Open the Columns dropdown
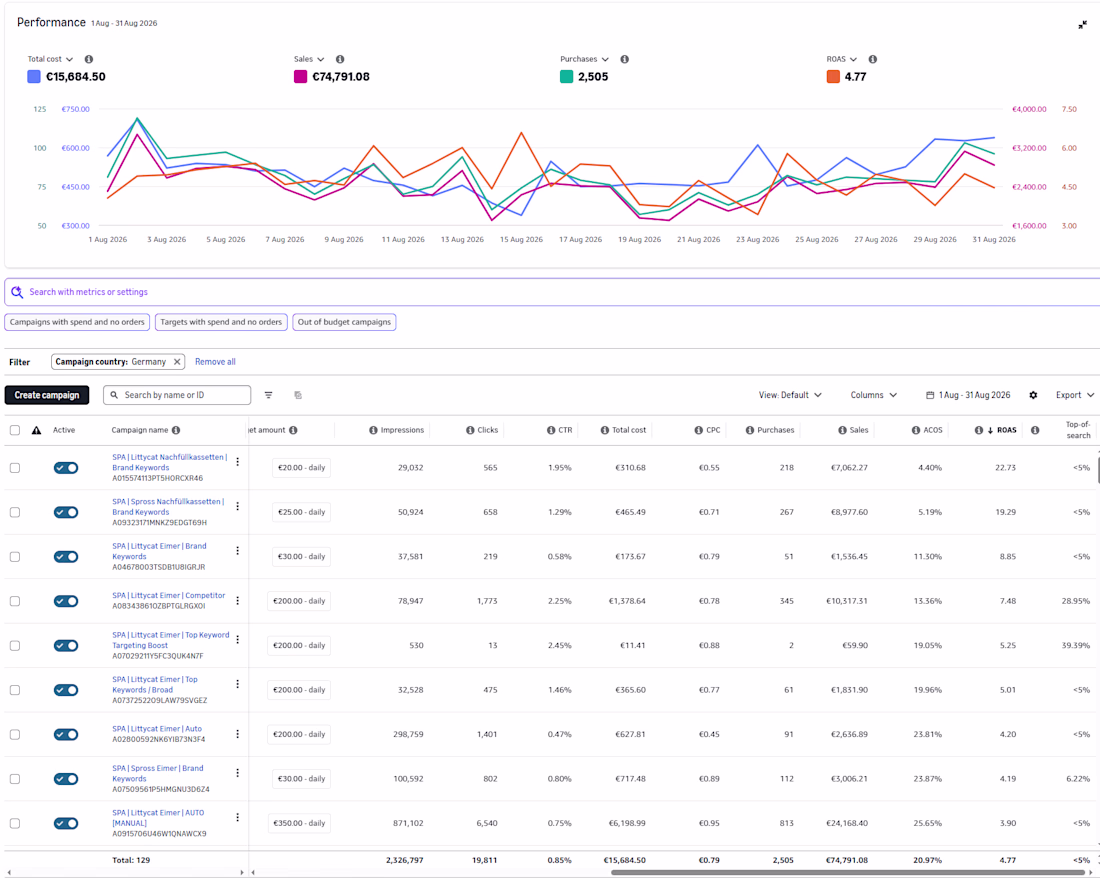 [873, 395]
